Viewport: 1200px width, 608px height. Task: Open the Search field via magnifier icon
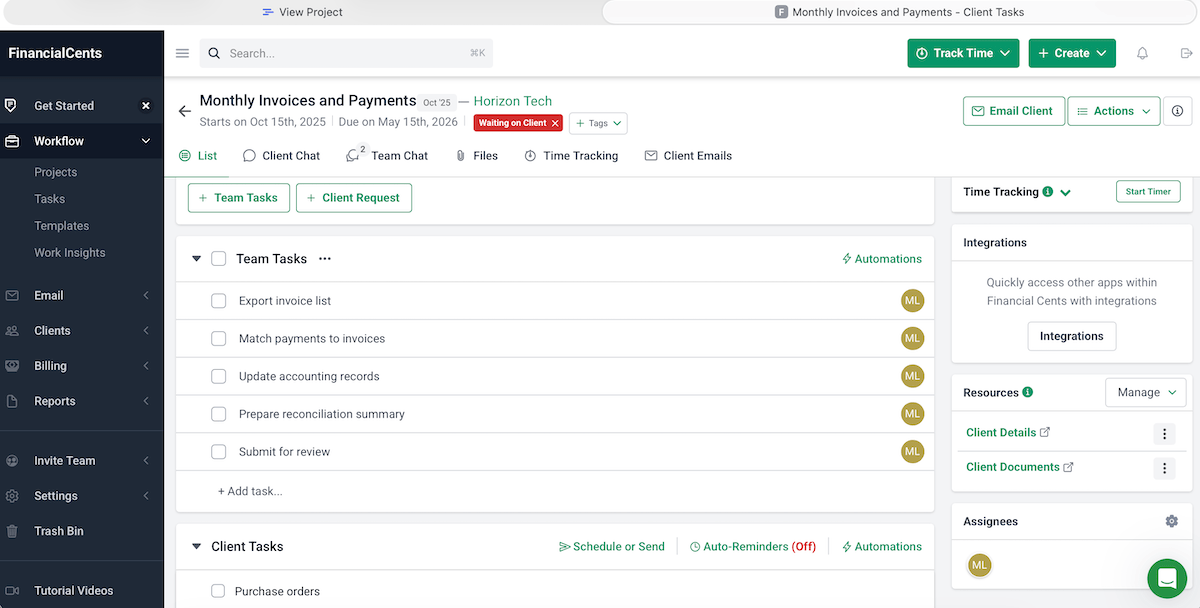[214, 53]
